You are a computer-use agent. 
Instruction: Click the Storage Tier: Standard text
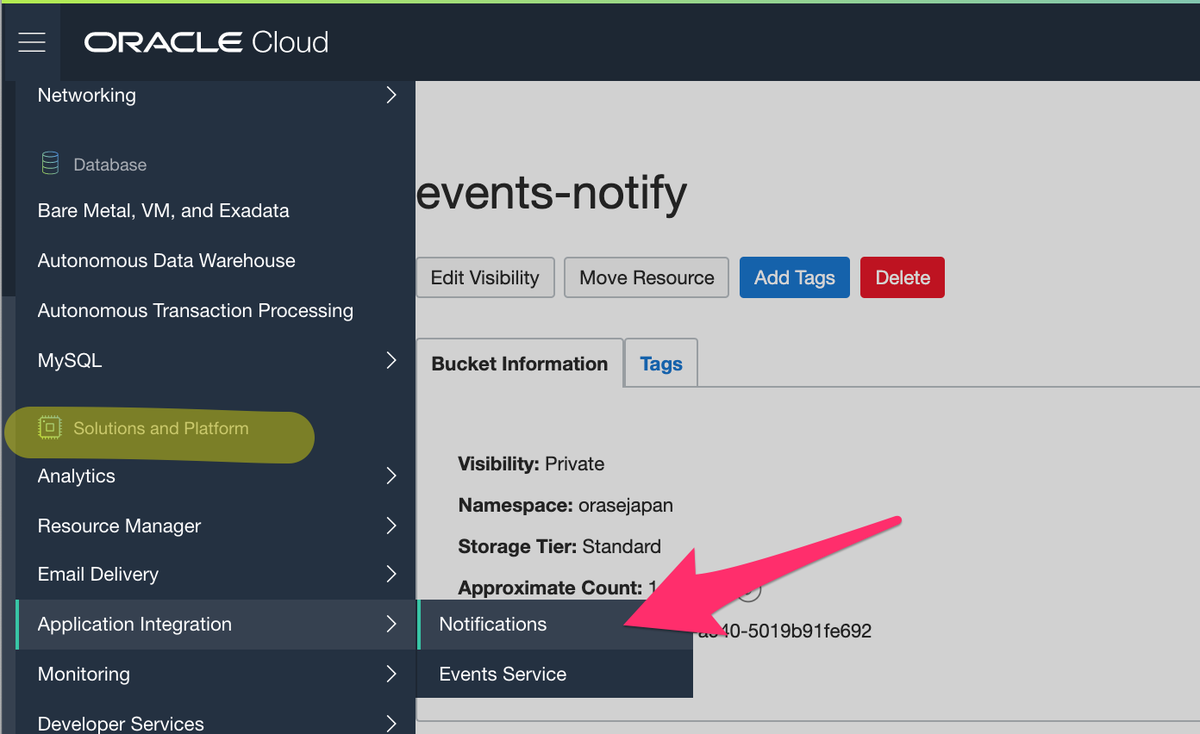[559, 547]
